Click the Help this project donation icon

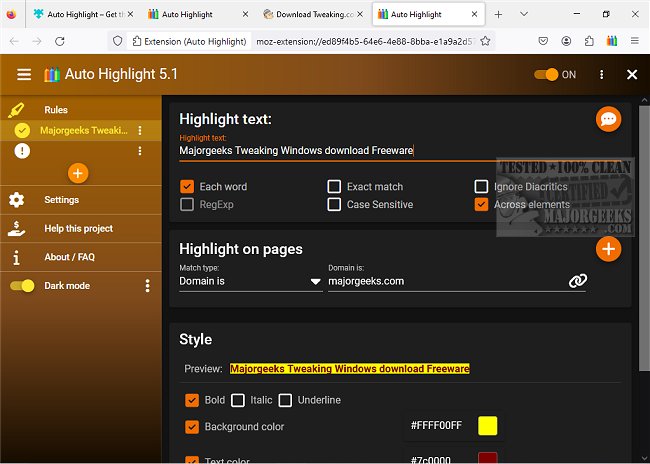tap(16, 228)
